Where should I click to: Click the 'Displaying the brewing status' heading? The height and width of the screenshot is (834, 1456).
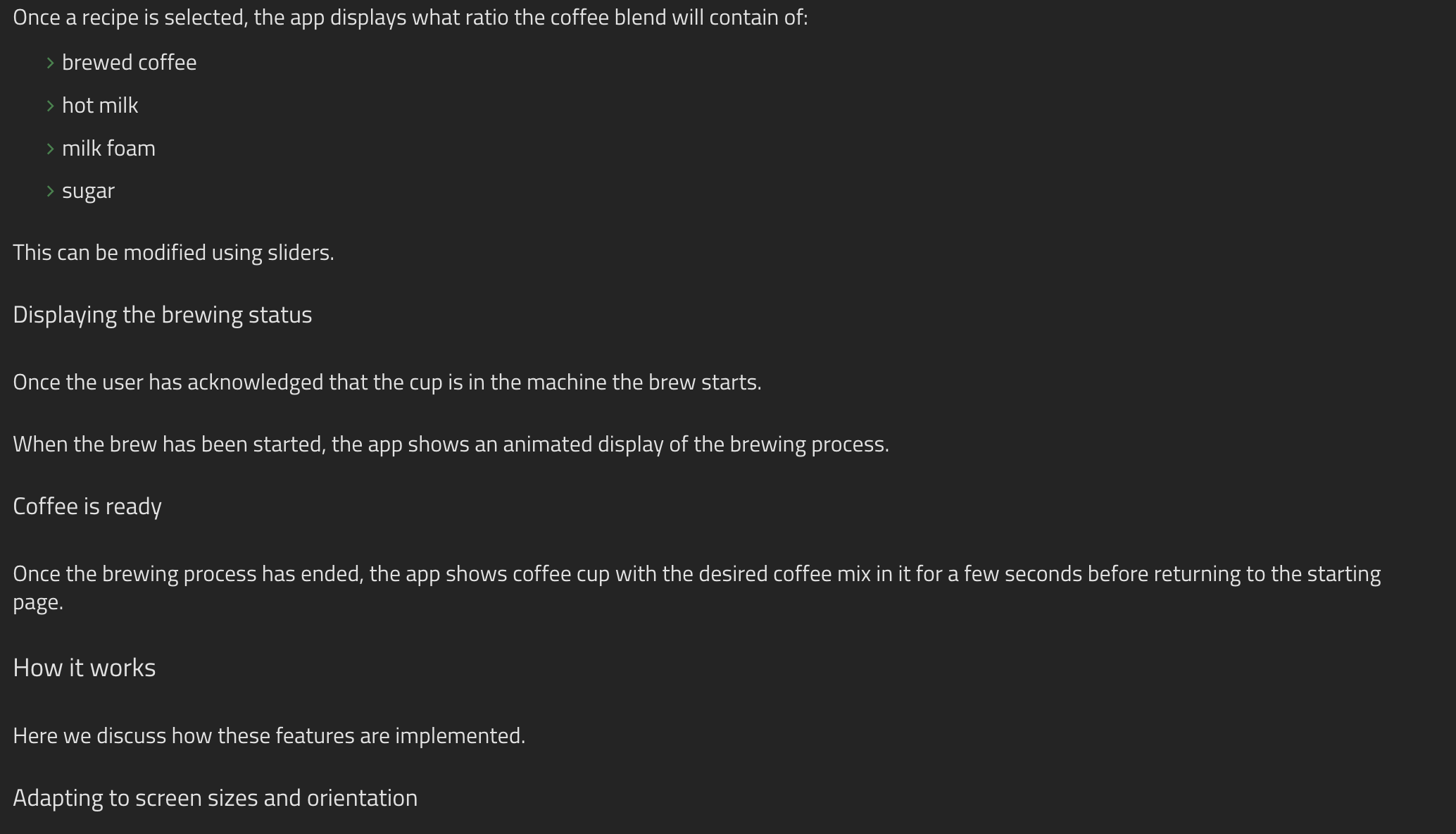coord(163,315)
